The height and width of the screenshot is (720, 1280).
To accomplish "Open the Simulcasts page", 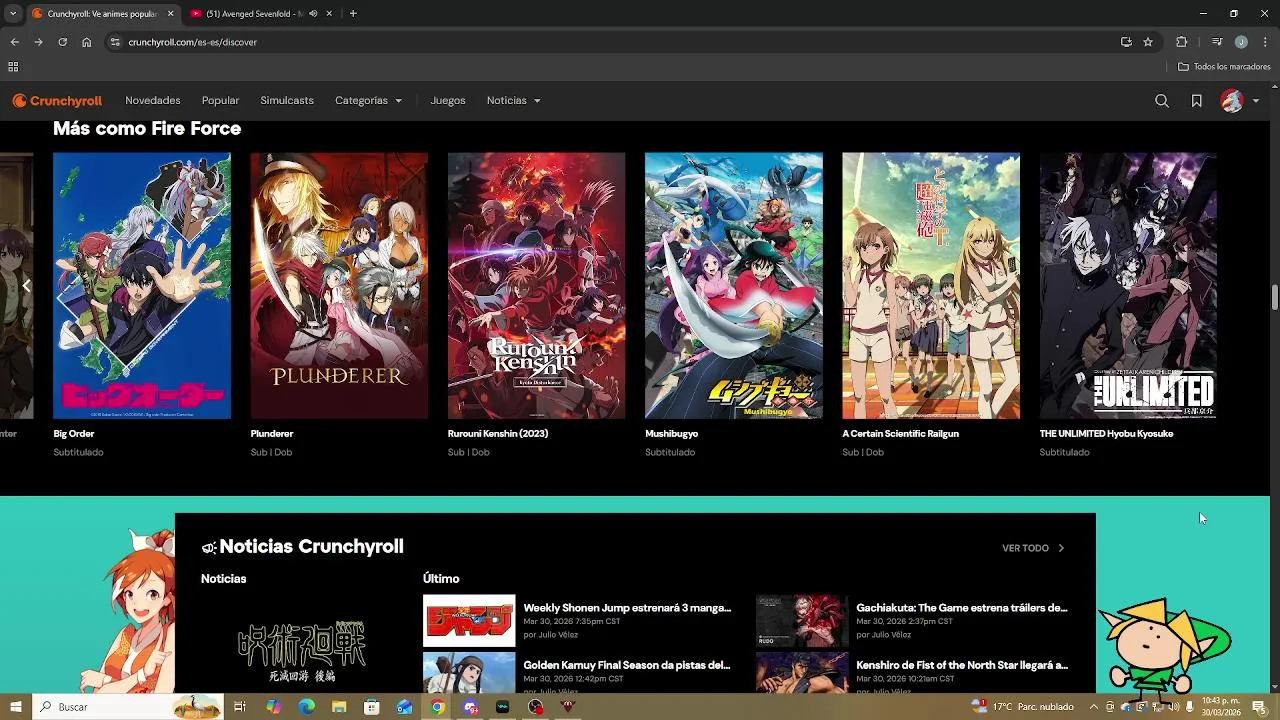I will (x=287, y=101).
